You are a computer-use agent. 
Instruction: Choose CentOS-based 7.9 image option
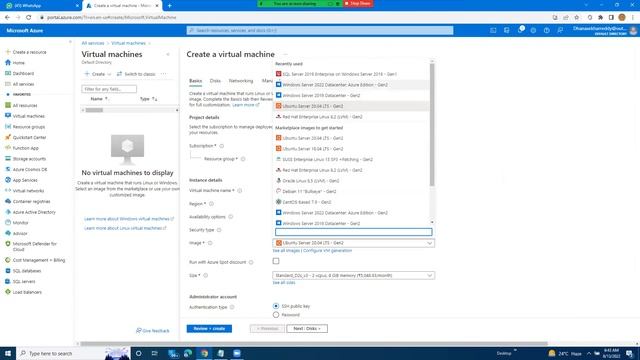tap(351, 202)
